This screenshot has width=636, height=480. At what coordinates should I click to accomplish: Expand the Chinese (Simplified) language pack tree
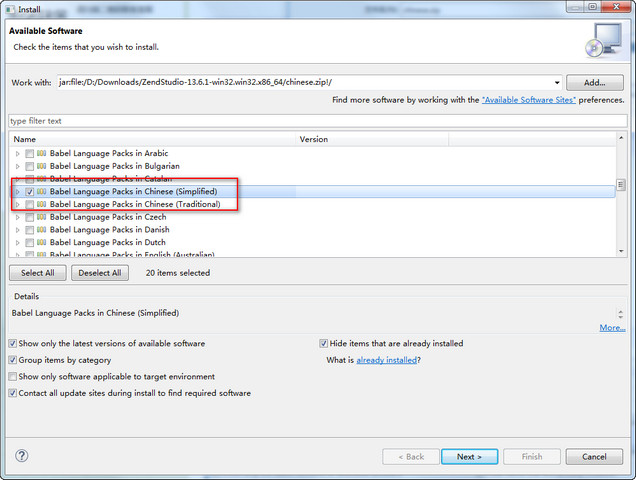click(17, 191)
